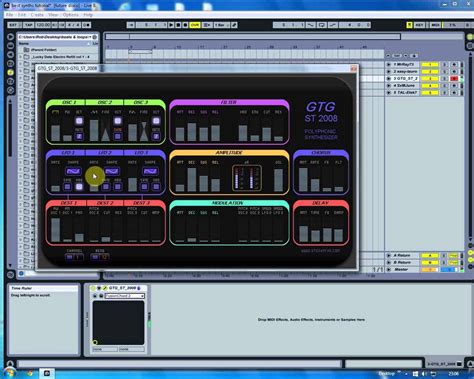Open File Browser 1 sidebar icon
This screenshot has width=474, height=379.
[11, 64]
